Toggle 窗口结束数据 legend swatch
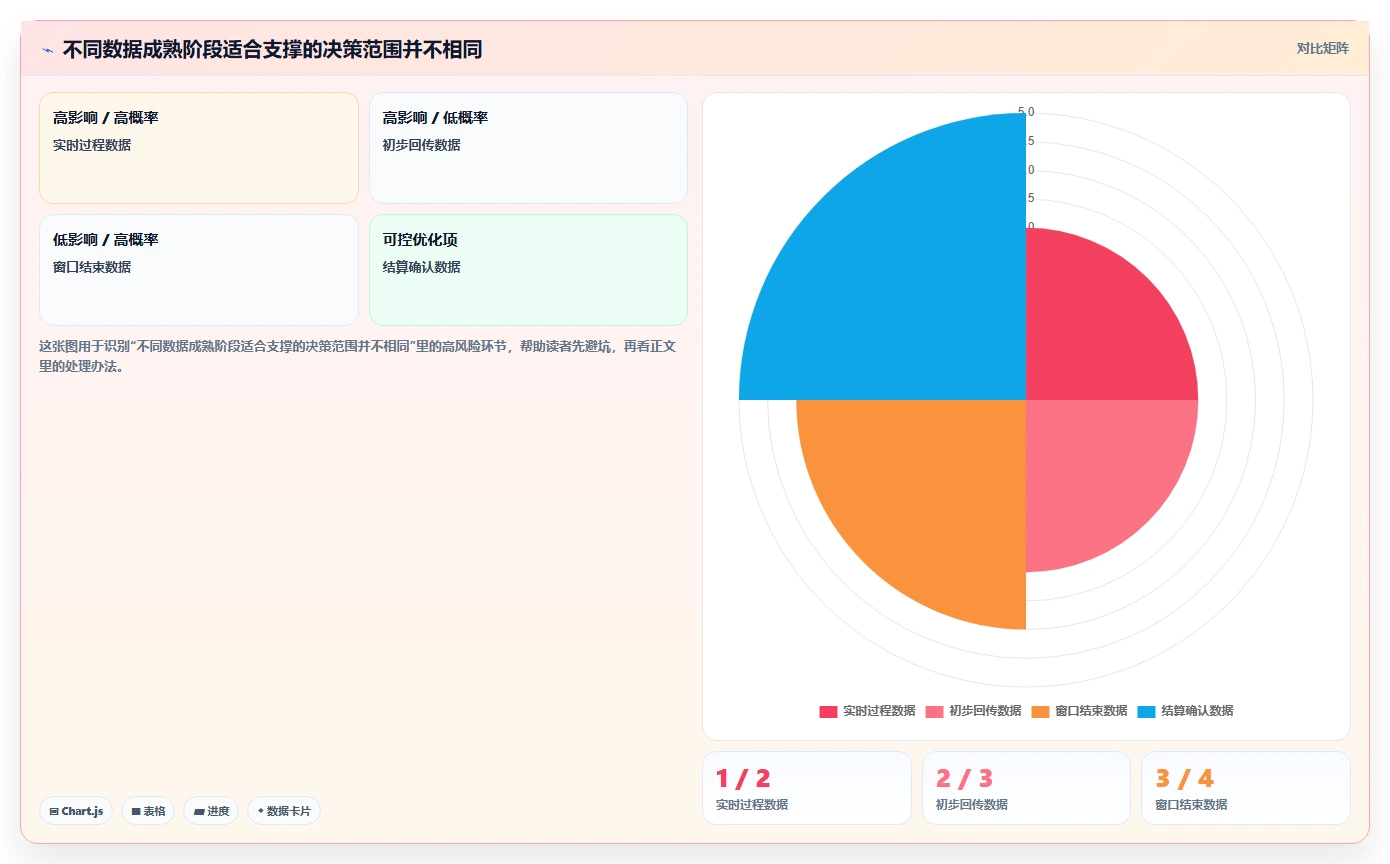 pyautogui.click(x=1040, y=711)
